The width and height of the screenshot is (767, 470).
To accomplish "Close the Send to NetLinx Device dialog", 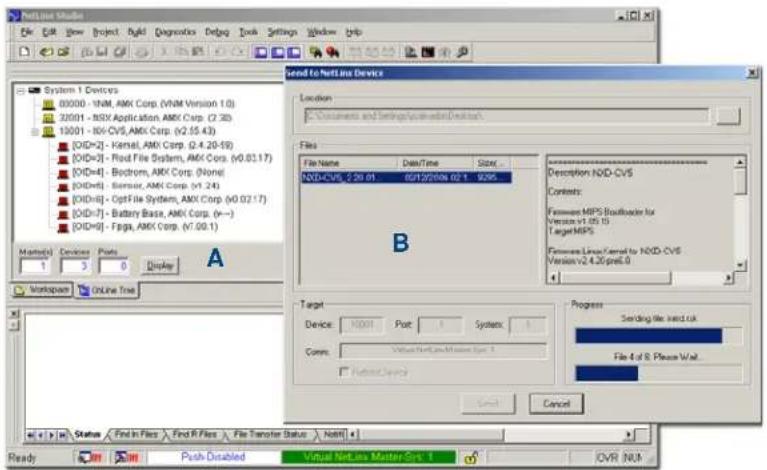I will 752,73.
